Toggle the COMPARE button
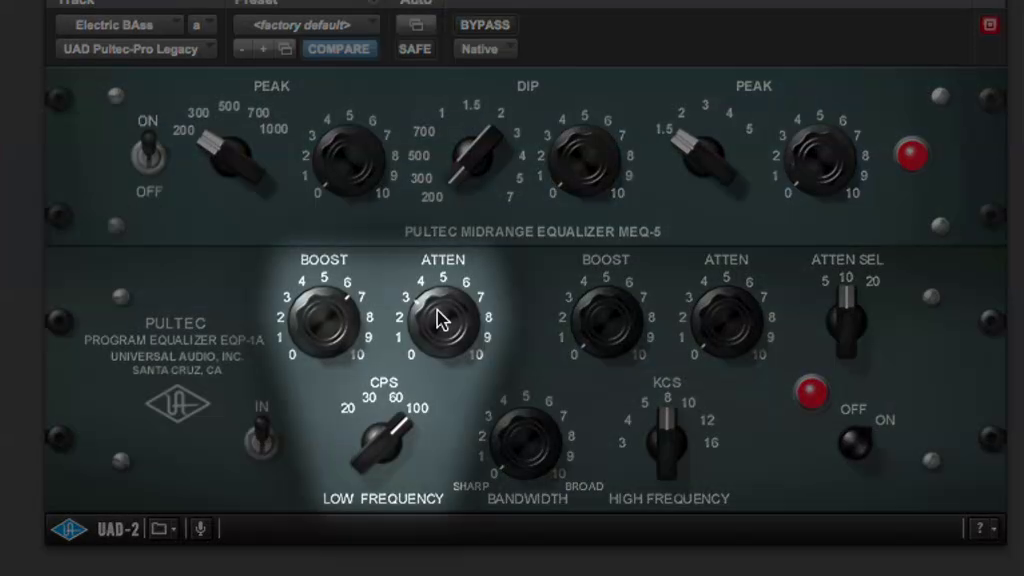 339,49
